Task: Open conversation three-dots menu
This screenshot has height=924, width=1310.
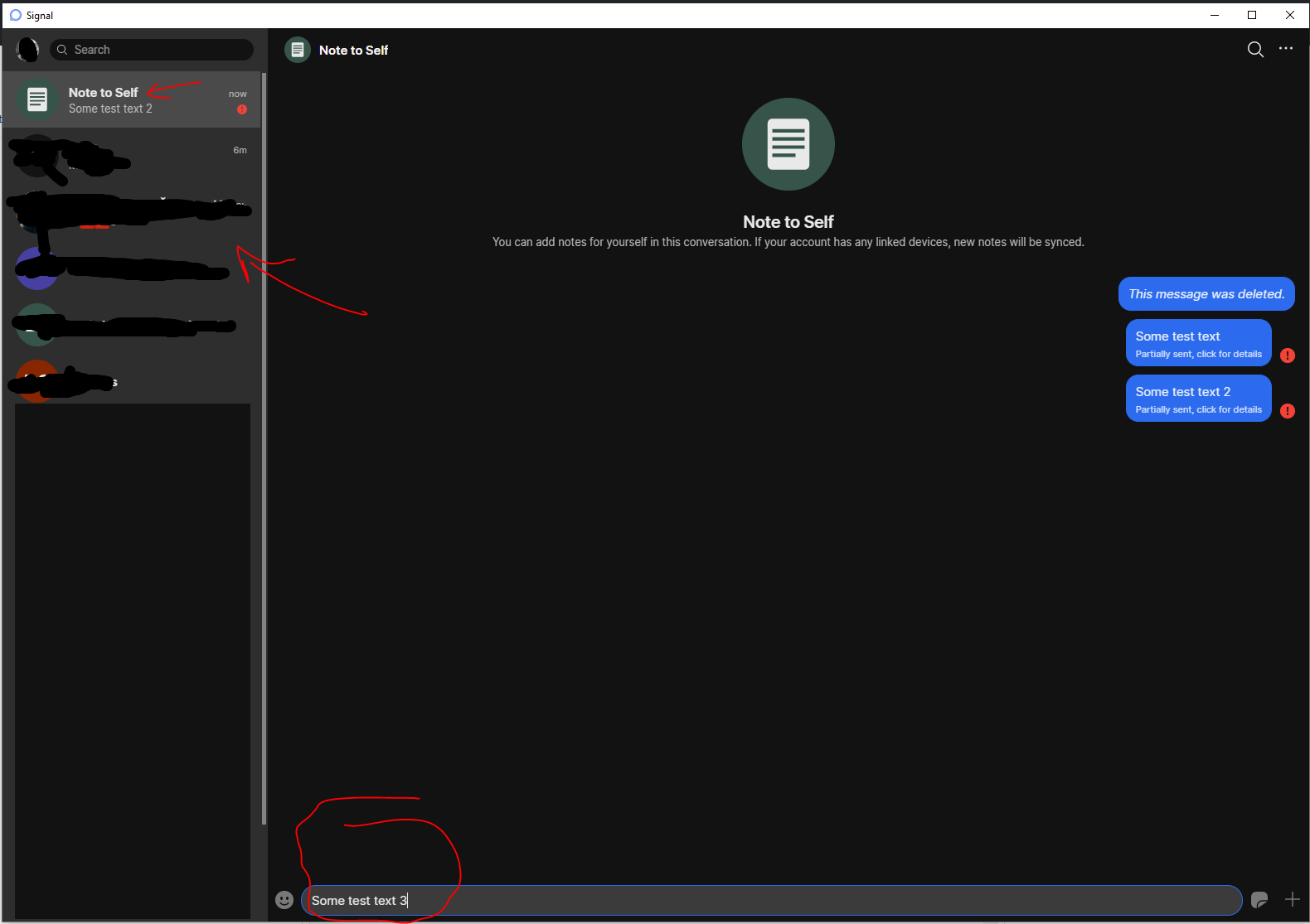Action: pos(1286,49)
